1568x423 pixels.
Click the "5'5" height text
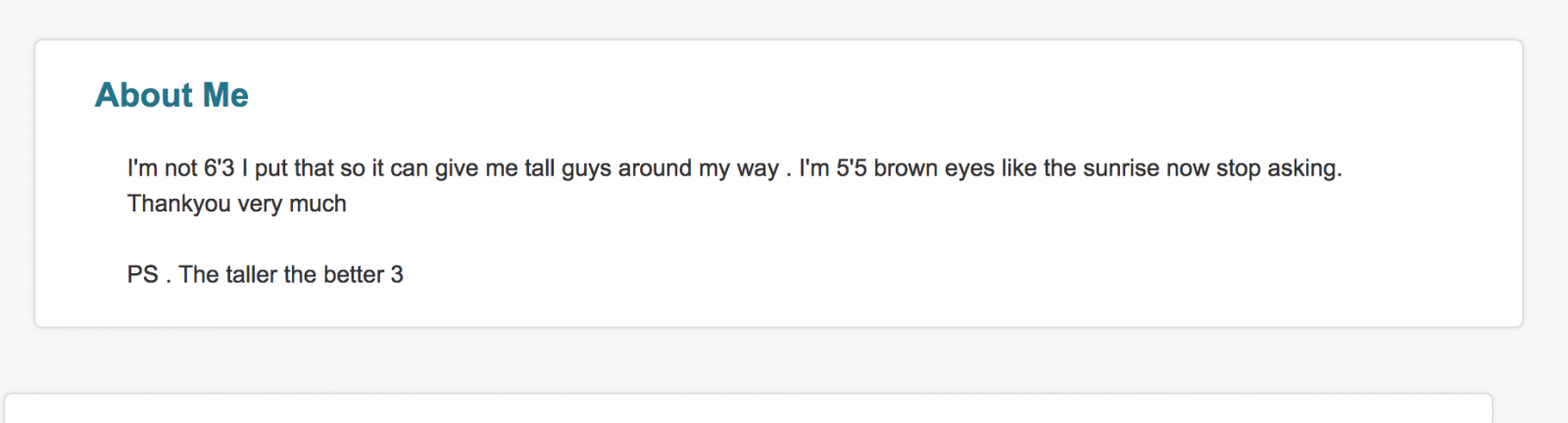(x=852, y=168)
